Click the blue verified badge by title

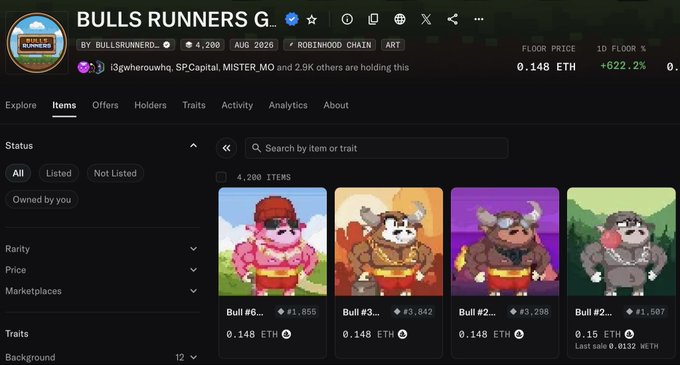(291, 19)
